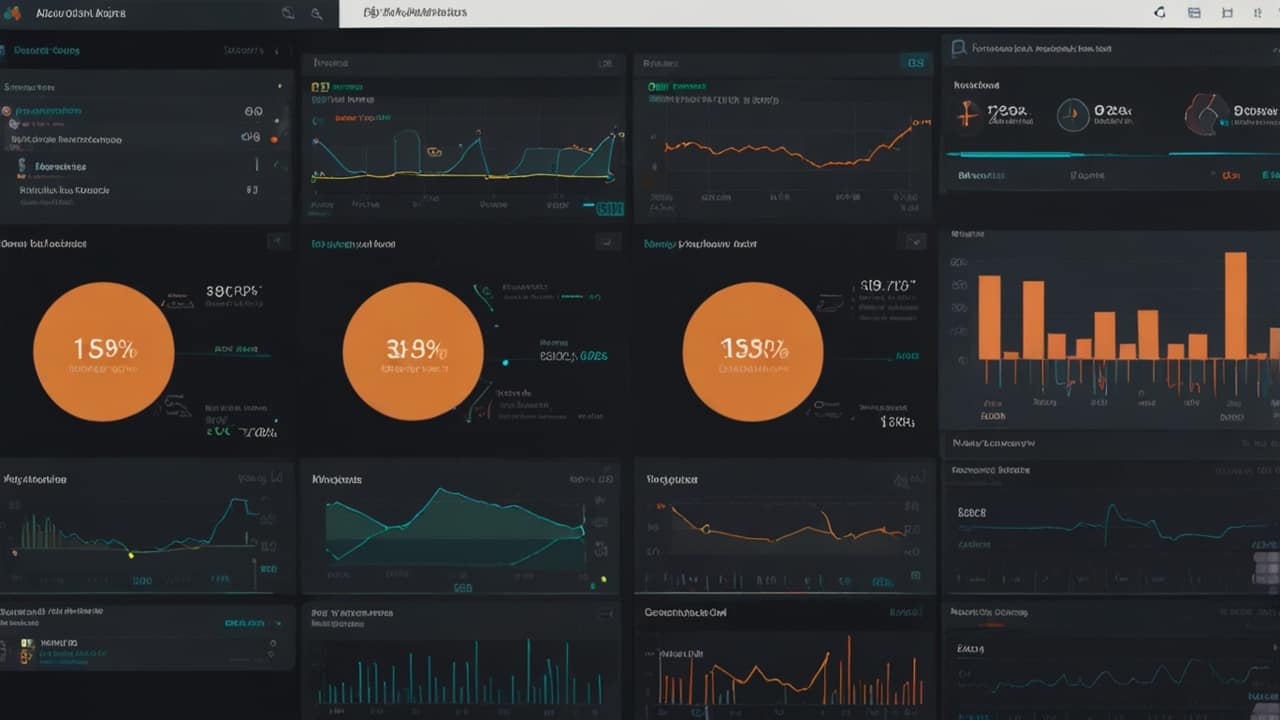1280x720 pixels.
Task: Click the clock gauge icon in the summary panel
Action: click(x=1074, y=114)
